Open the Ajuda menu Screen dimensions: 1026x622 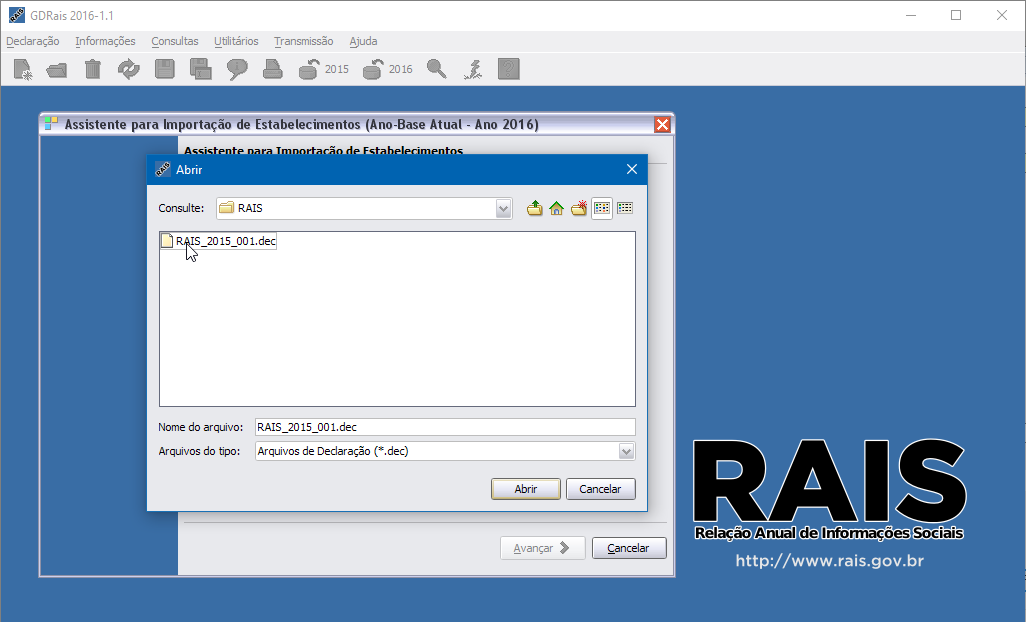click(363, 41)
